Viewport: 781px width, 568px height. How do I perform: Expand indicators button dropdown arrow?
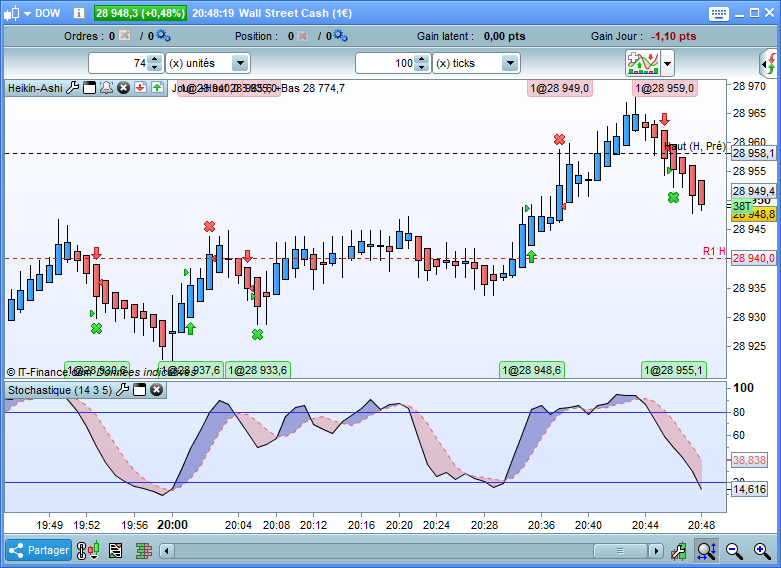click(x=667, y=64)
